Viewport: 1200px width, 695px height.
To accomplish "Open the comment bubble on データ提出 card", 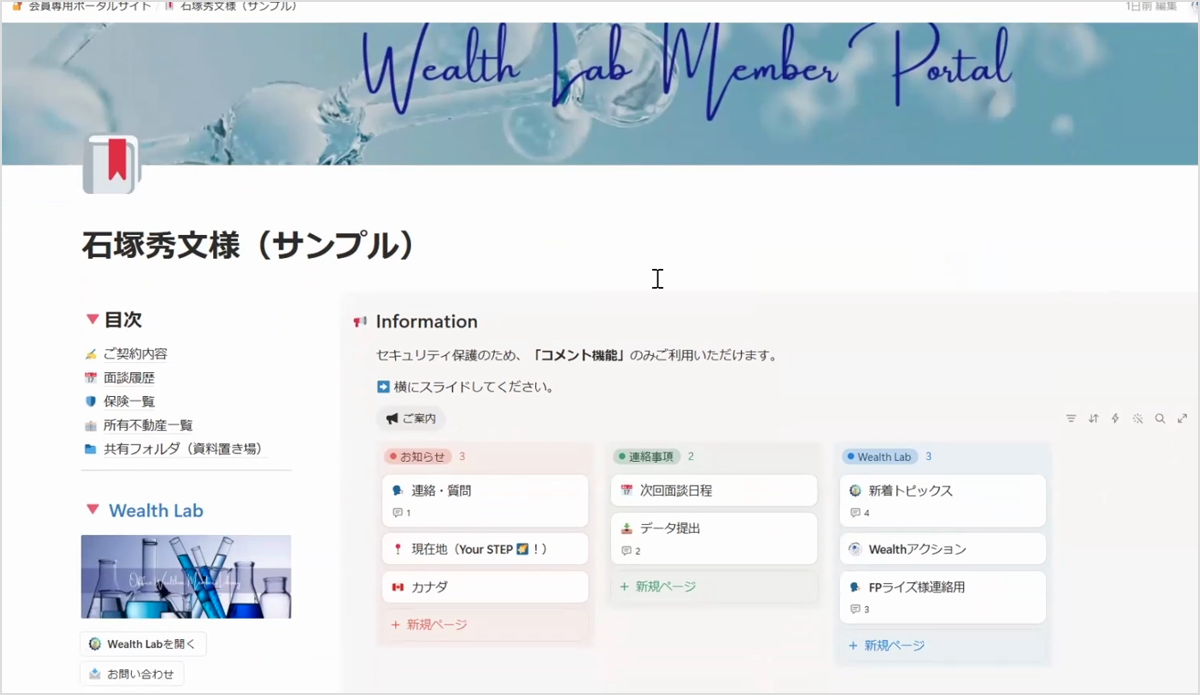I will pos(631,551).
